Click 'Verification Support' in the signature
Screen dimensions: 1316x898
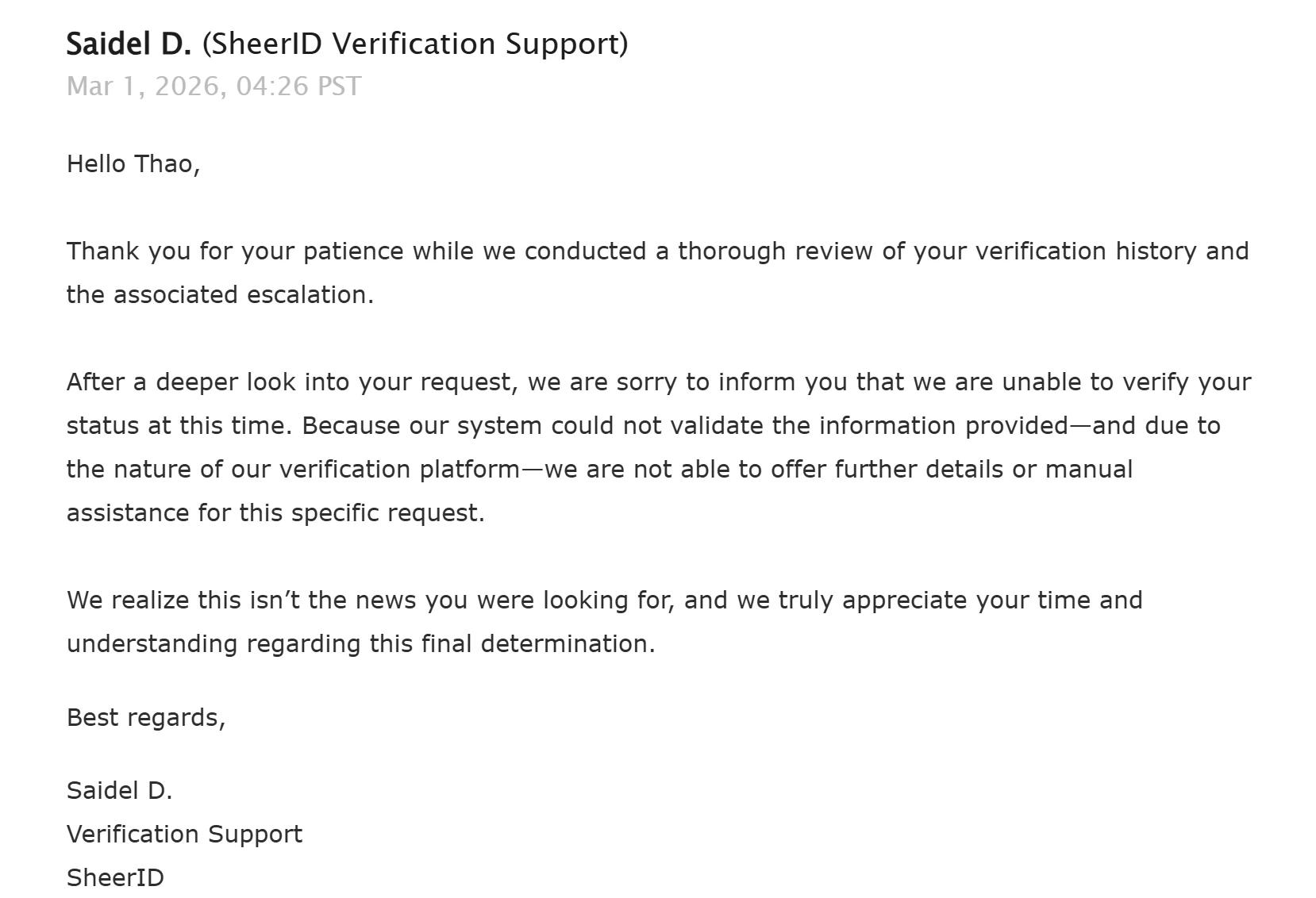click(x=184, y=835)
